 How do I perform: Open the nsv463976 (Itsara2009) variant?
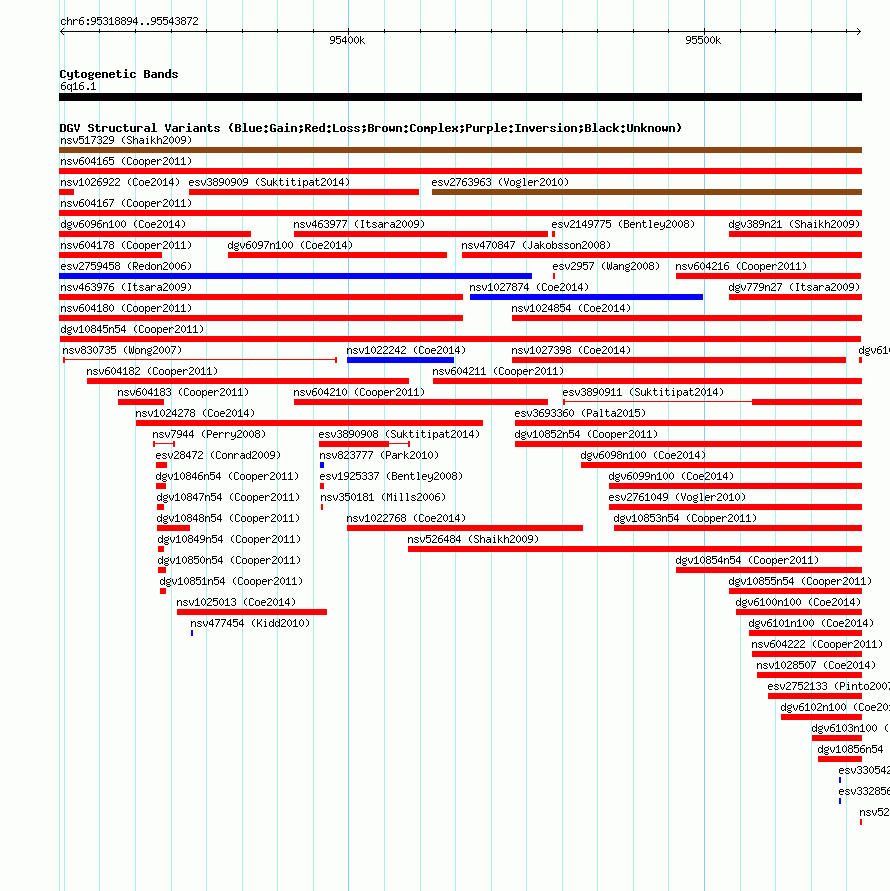(126, 288)
